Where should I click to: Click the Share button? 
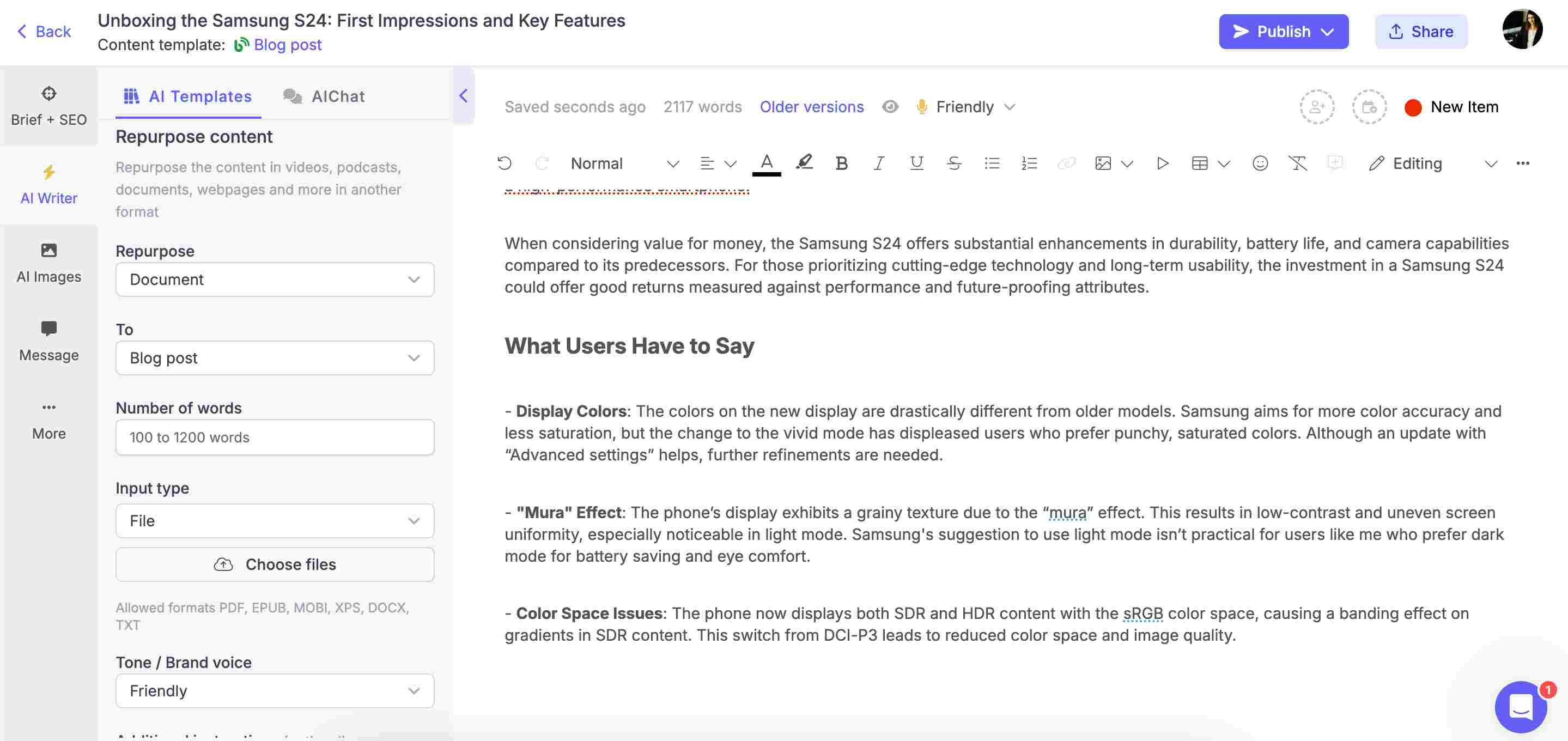coord(1421,31)
